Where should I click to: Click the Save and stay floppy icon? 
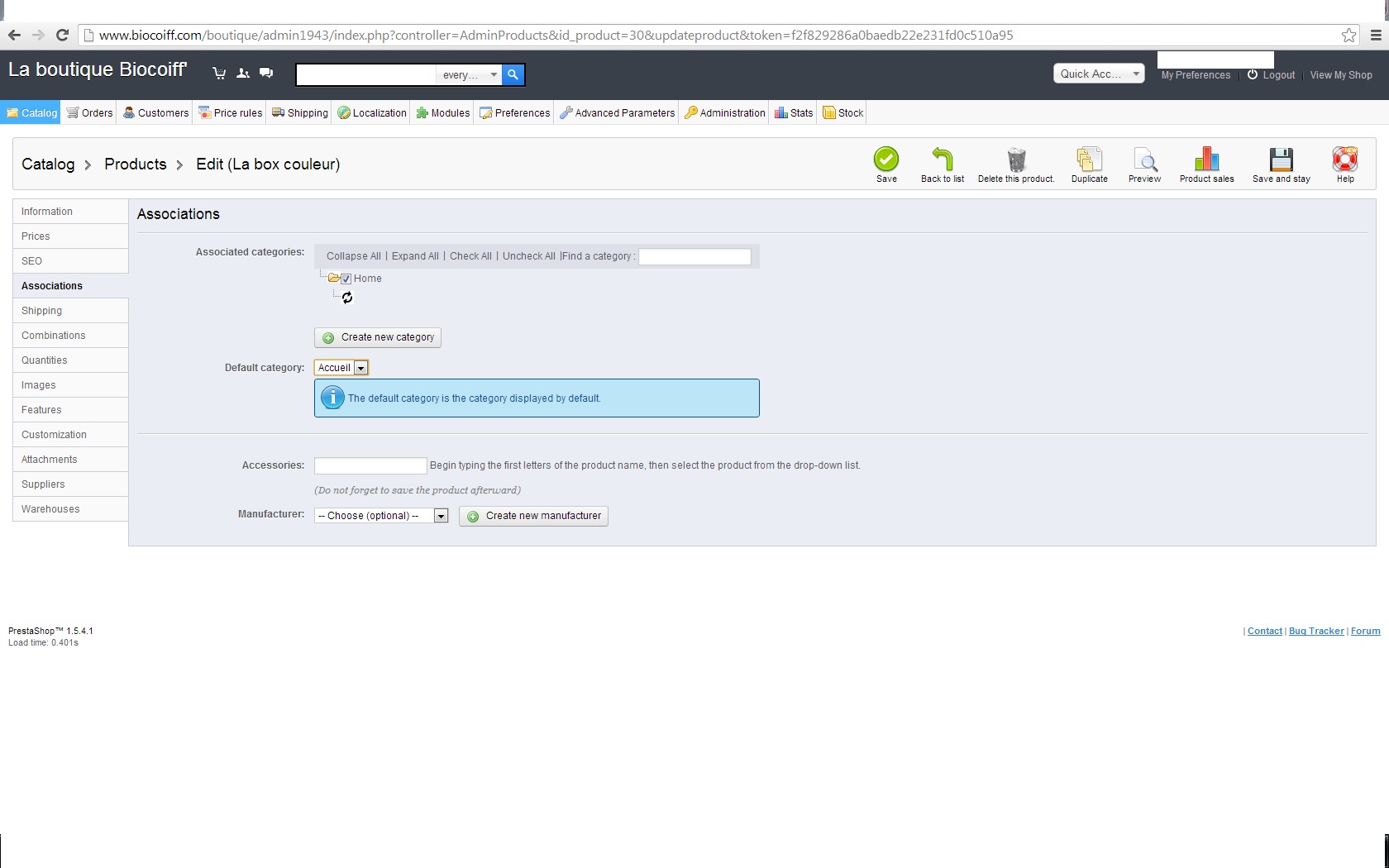(x=1281, y=159)
